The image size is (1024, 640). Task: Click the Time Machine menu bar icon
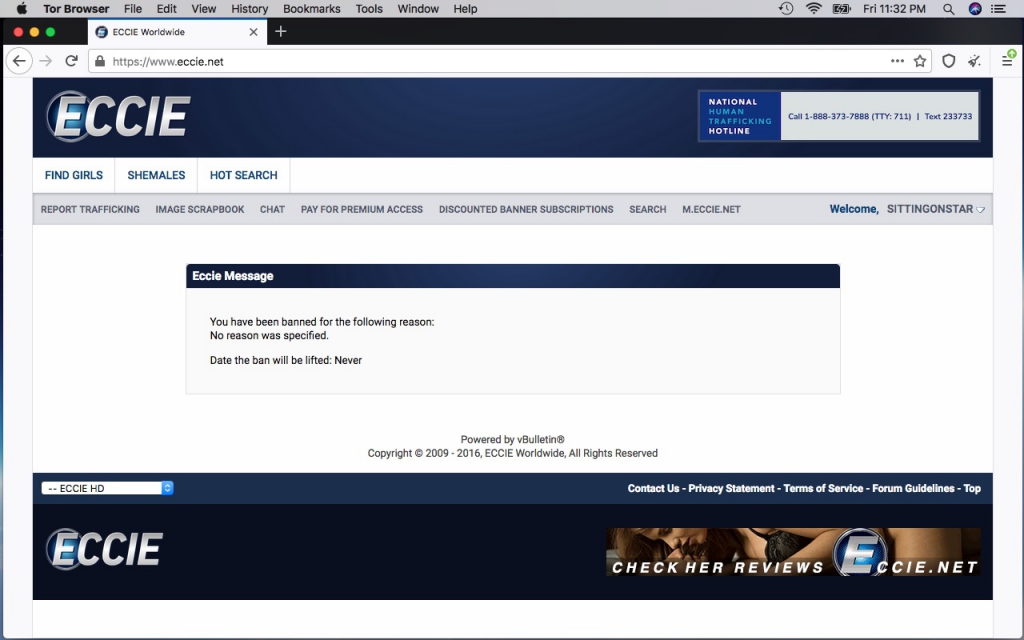click(x=786, y=8)
